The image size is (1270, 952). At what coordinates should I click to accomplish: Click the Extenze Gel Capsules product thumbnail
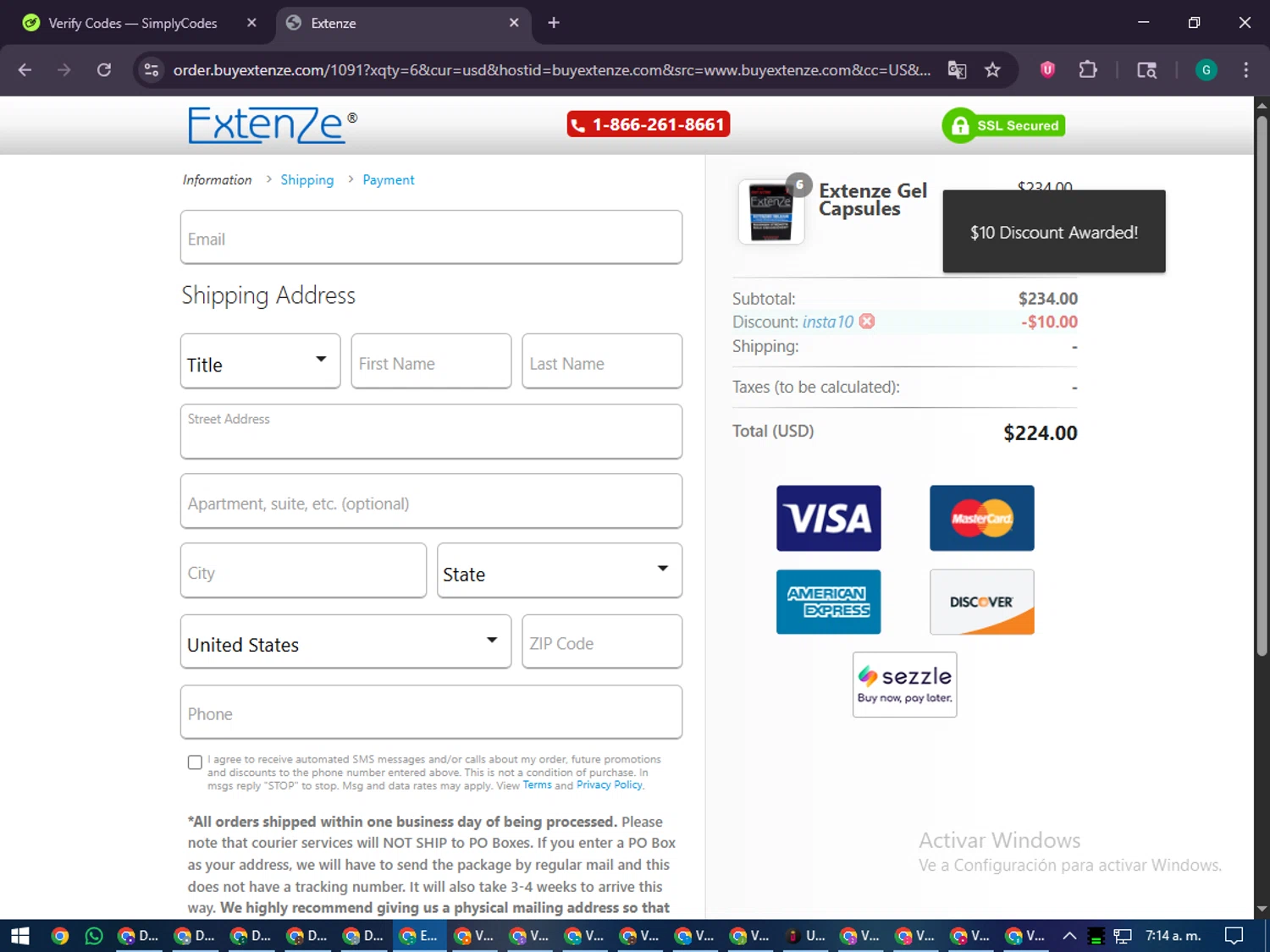click(771, 212)
